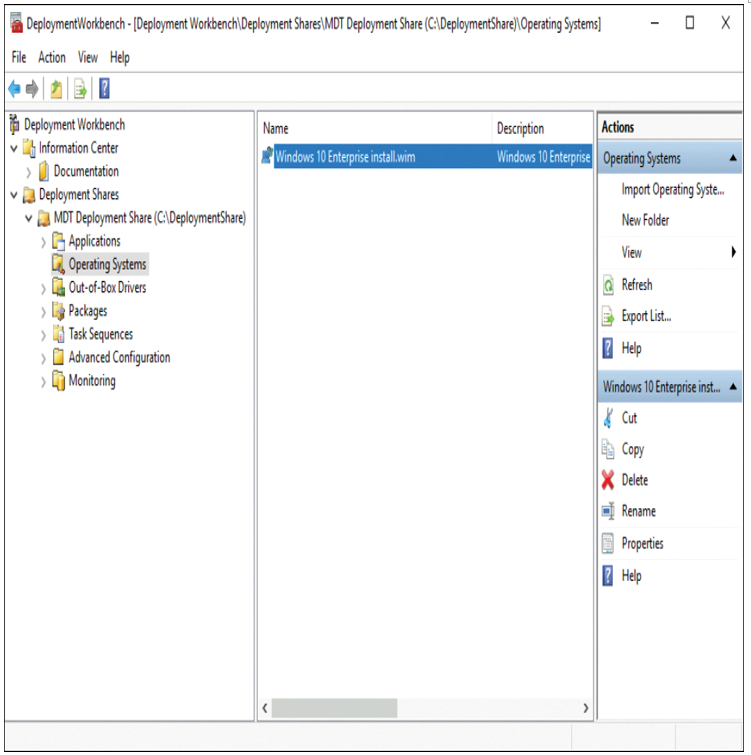751x755 pixels.
Task: Expand the Advanced Configuration tree node
Action: coord(43,359)
